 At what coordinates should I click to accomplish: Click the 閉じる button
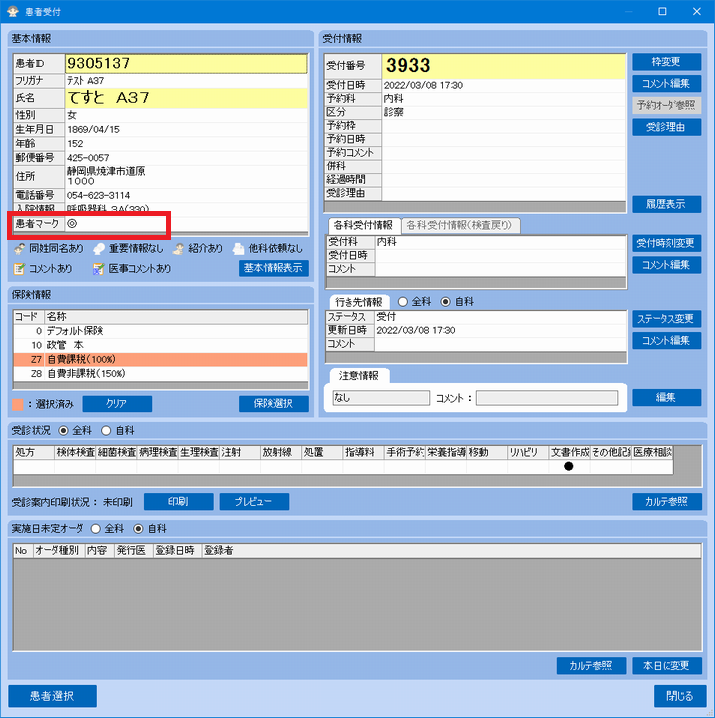tap(680, 696)
